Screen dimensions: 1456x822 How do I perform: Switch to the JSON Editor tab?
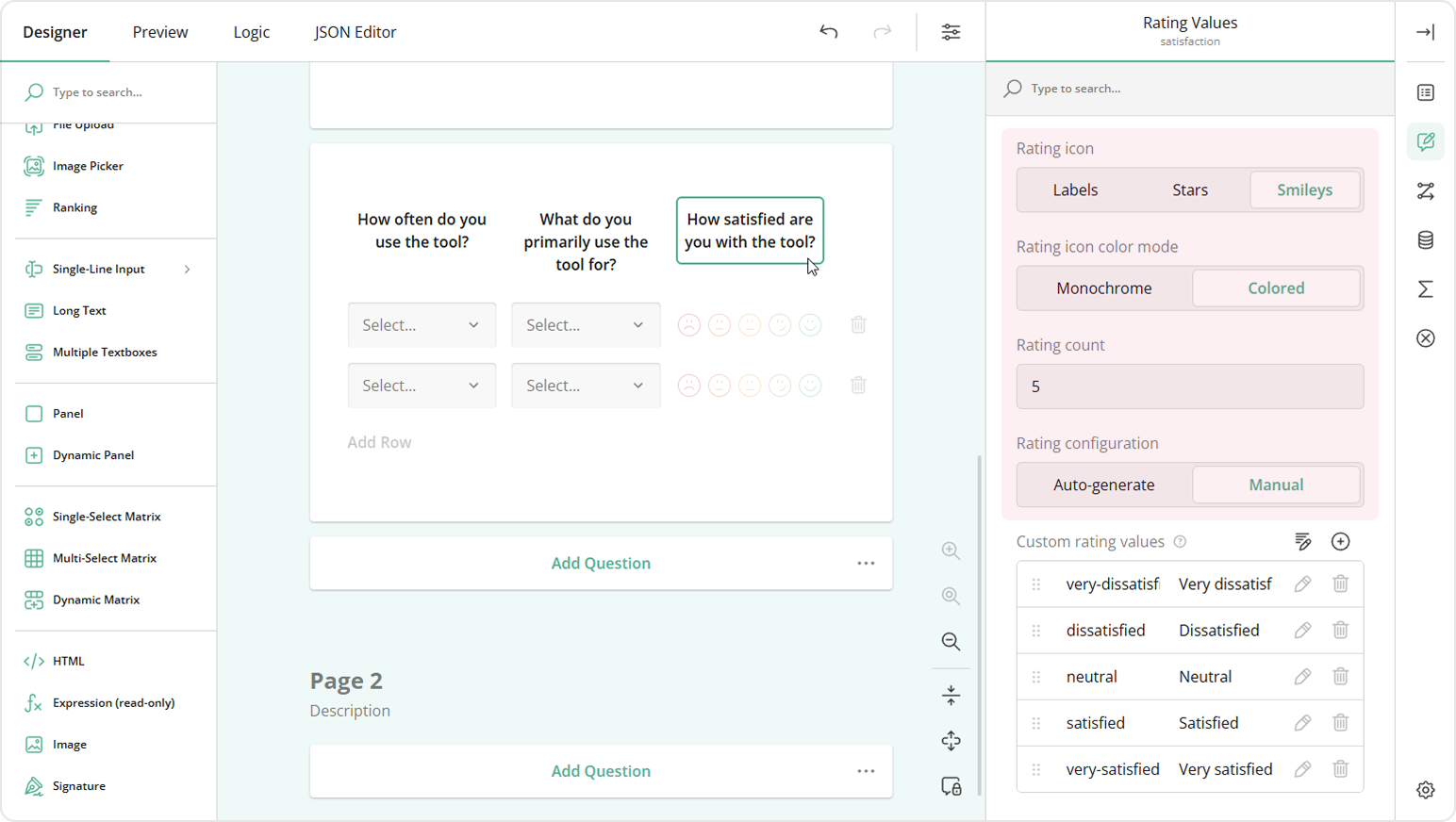coord(355,32)
